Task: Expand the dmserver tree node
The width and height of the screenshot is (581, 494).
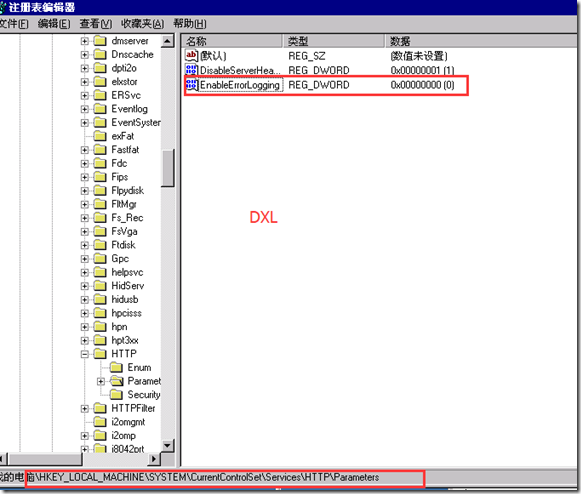Action: tap(85, 41)
